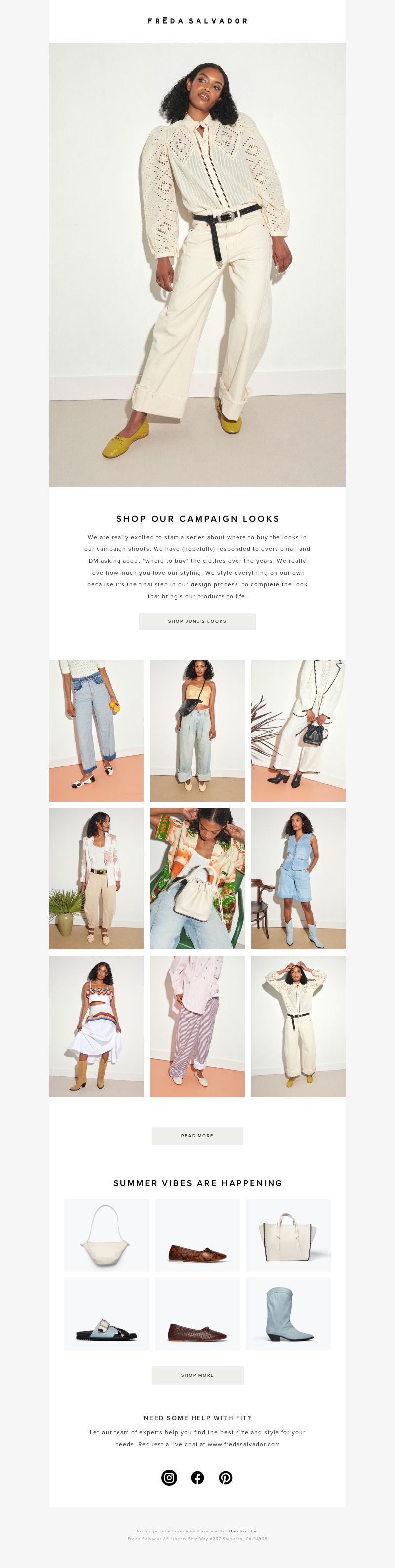Select the woven brown flat product
This screenshot has height=1568, width=395.
[197, 1313]
